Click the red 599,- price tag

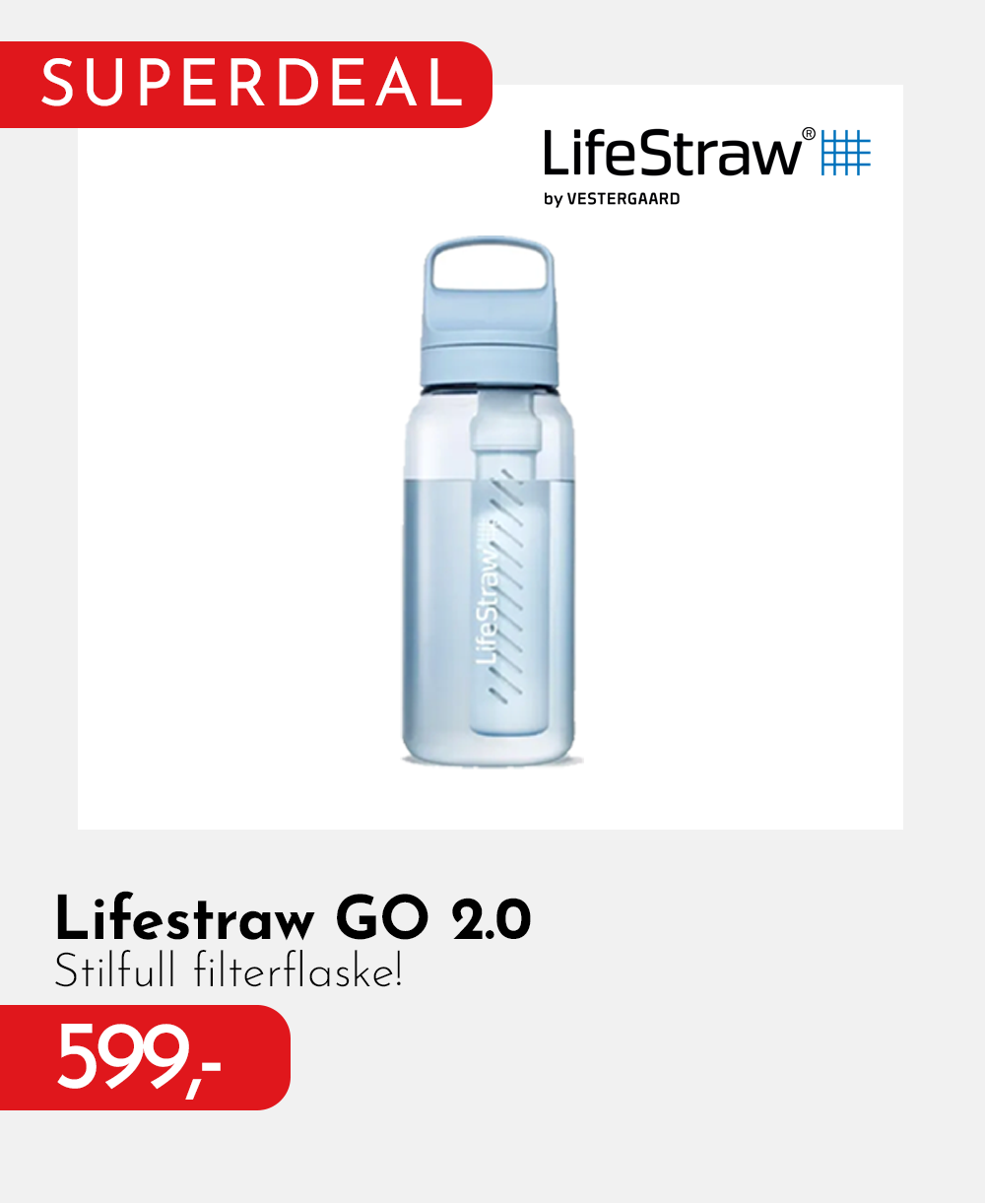[145, 1057]
